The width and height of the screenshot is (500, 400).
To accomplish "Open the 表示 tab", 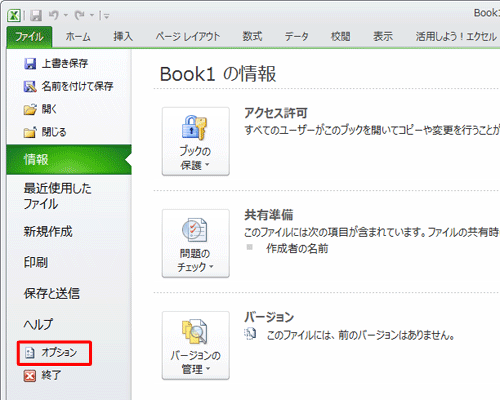I will click(x=383, y=37).
